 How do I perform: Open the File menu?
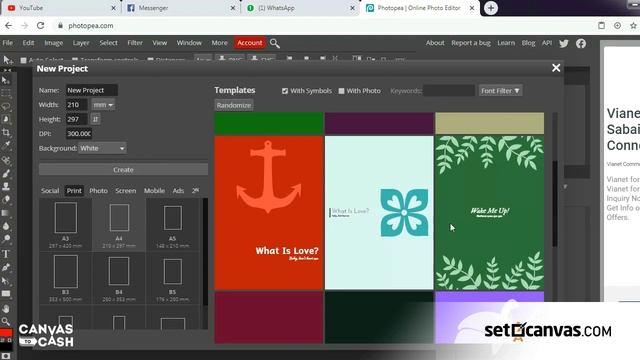[x=7, y=43]
